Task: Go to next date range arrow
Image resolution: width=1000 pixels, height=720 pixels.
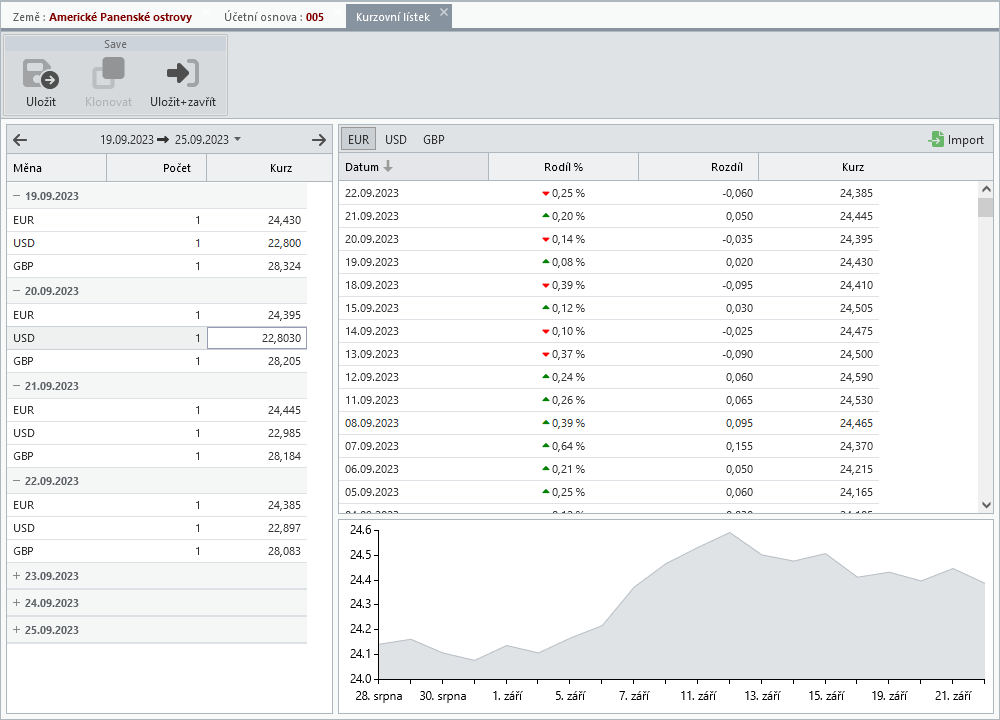Action: (x=319, y=140)
